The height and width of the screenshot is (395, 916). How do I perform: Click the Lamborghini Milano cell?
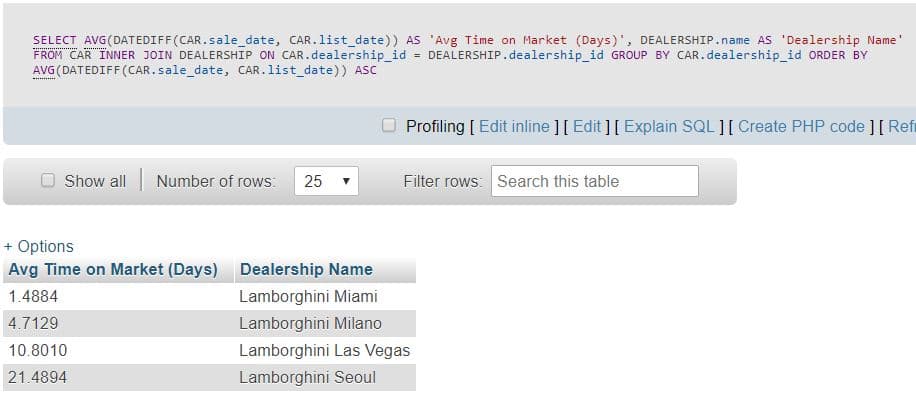[325, 324]
